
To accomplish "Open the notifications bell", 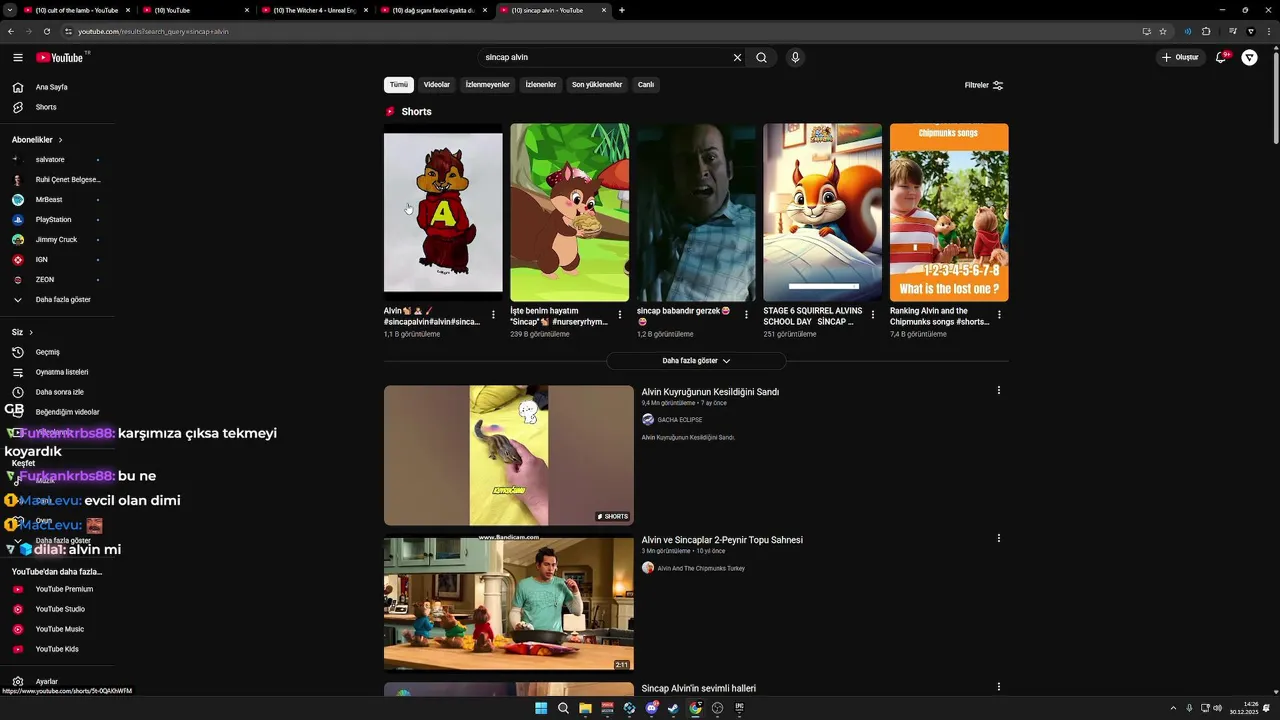I will coord(1220,57).
